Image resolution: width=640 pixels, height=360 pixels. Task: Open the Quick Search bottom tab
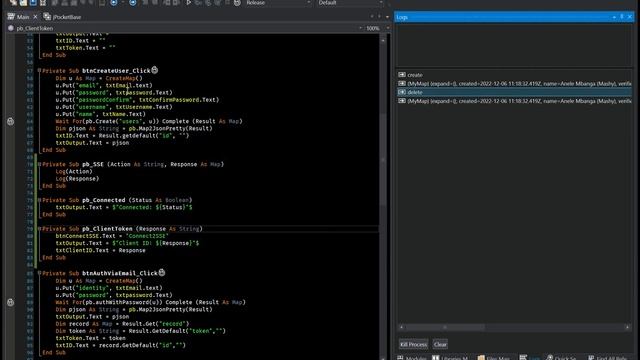[561, 358]
